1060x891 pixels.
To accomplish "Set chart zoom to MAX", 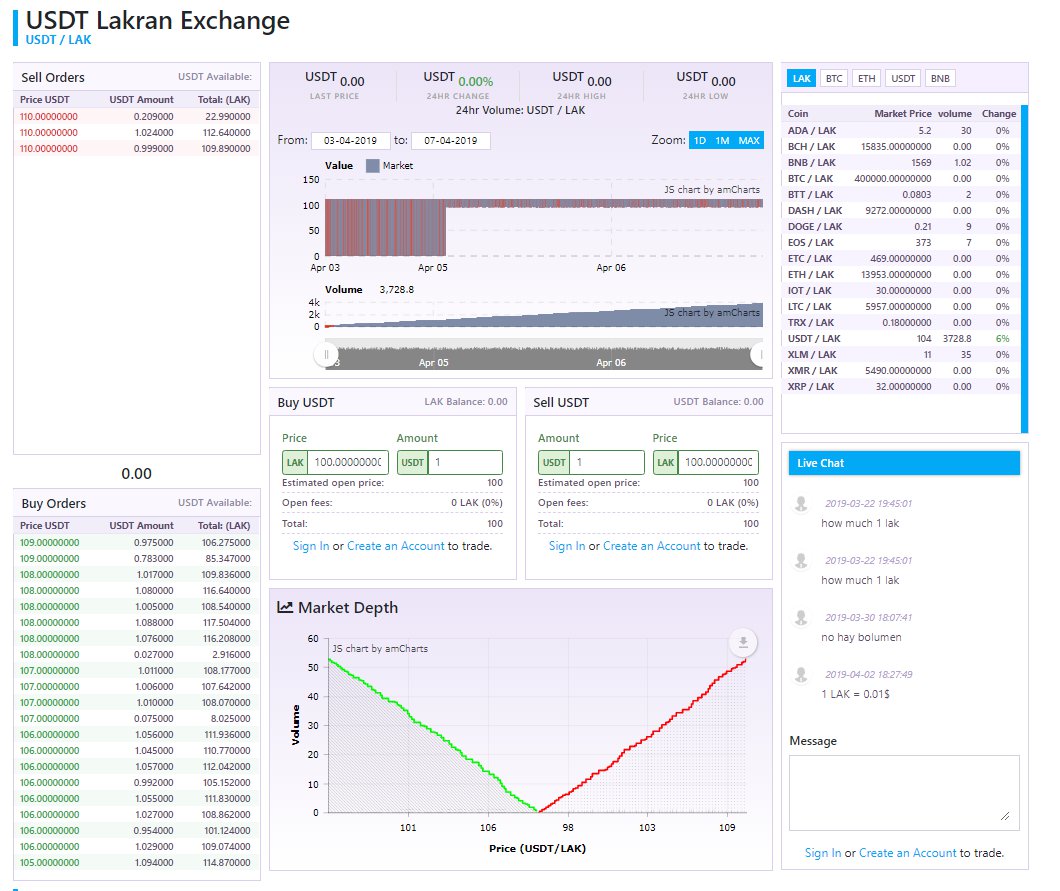I will tap(749, 141).
